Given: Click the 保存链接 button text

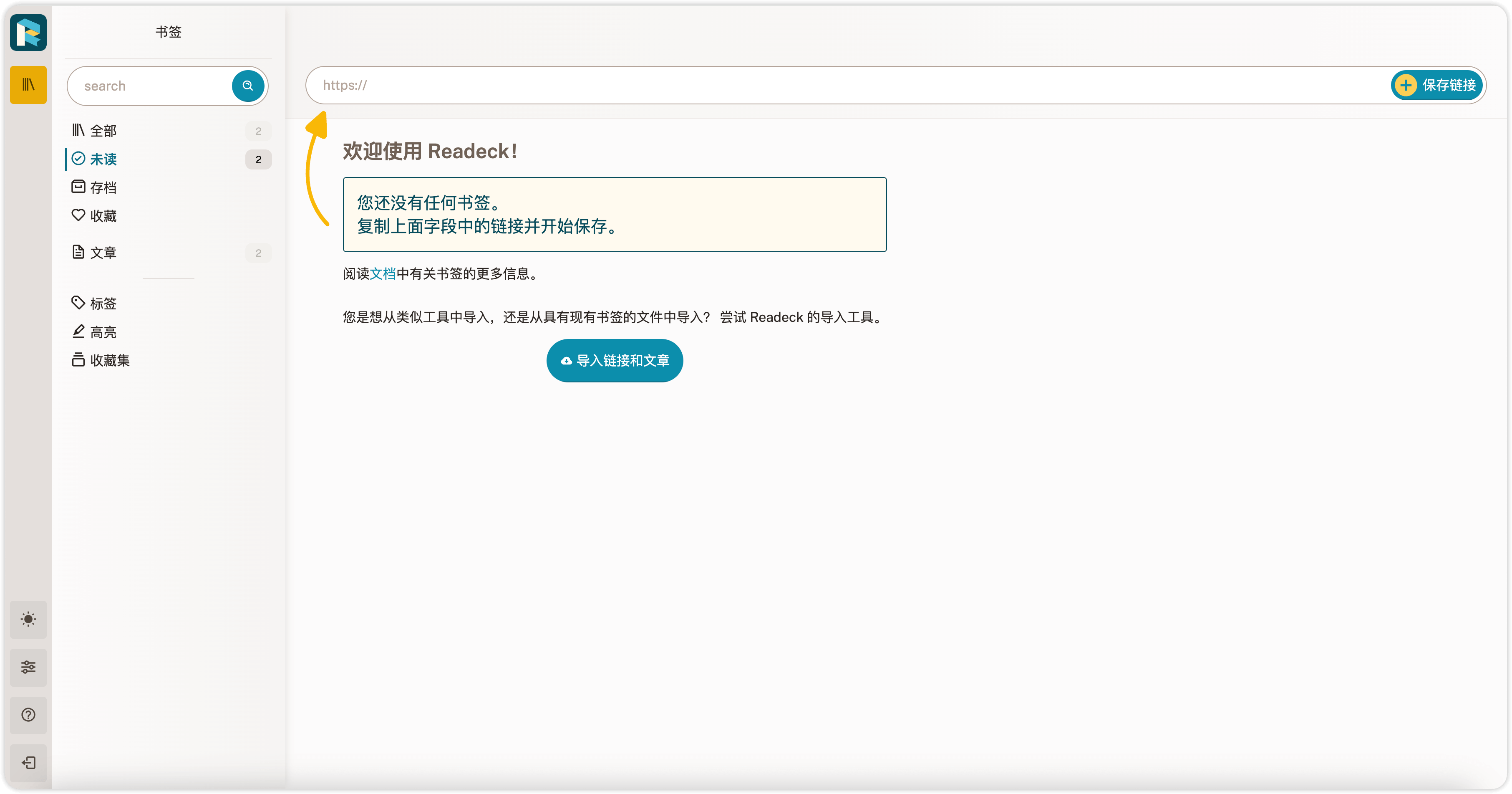Looking at the screenshot, I should 1449,85.
